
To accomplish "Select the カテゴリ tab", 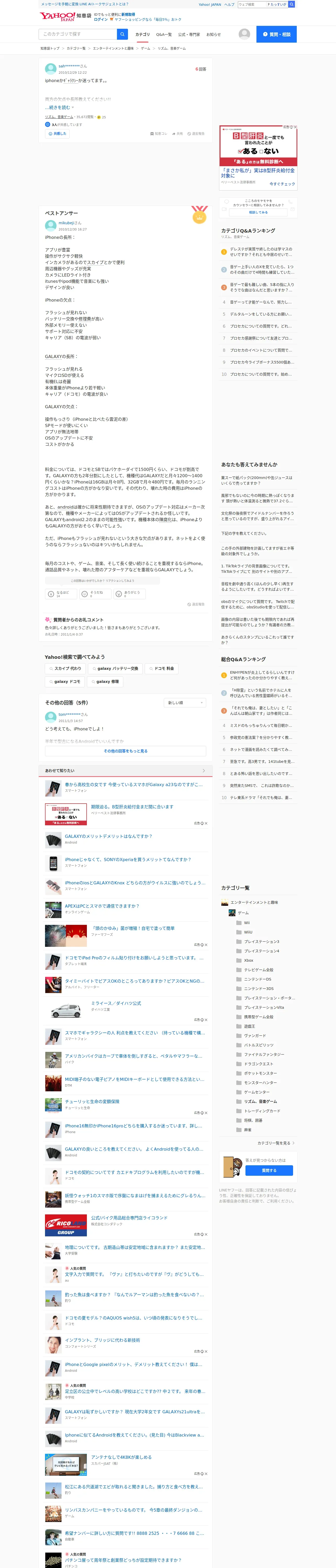I will coord(142,35).
